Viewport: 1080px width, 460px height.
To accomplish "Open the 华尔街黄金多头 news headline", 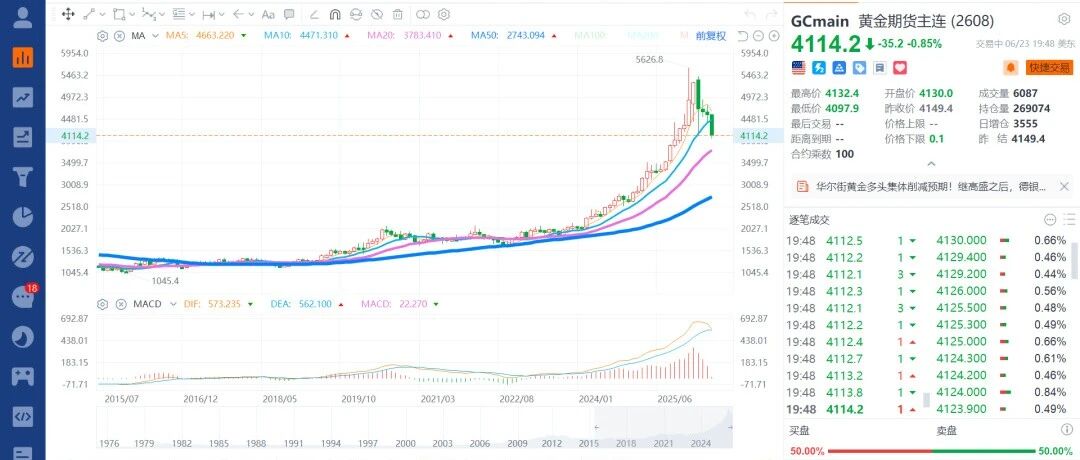I will [931, 186].
